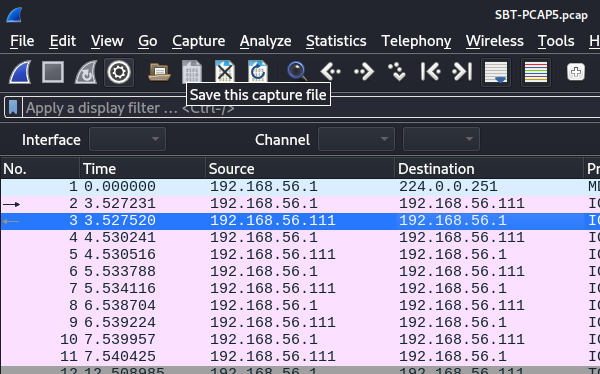Sort by the No. column header
This screenshot has height=374, width=600.
(x=40, y=168)
